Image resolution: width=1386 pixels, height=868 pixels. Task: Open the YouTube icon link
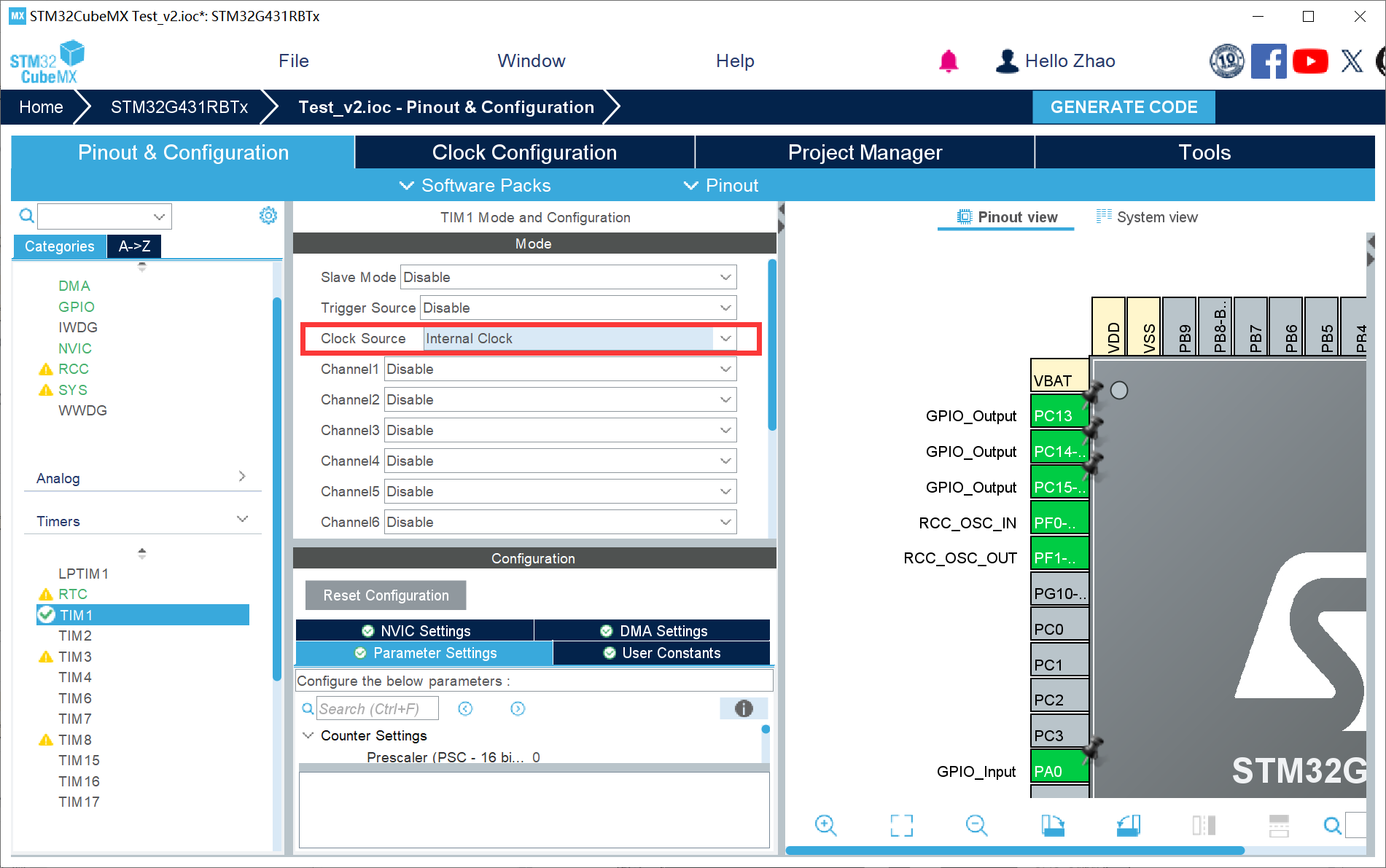point(1310,61)
